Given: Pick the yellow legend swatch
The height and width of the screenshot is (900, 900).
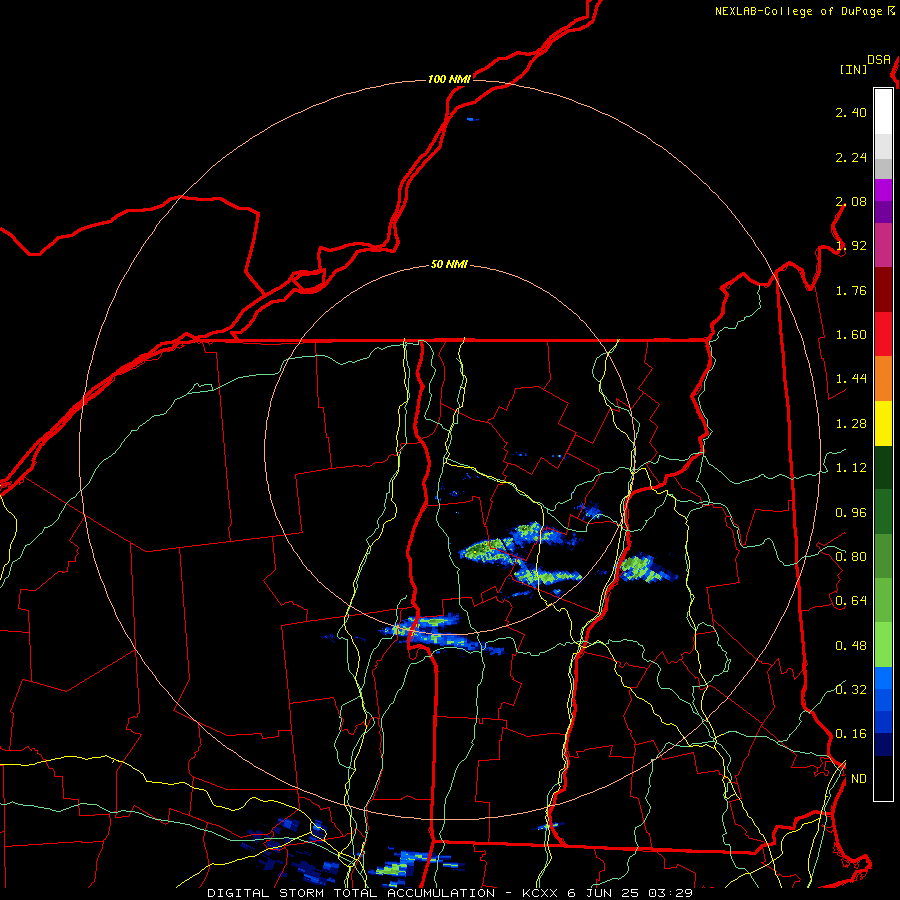Looking at the screenshot, I should pyautogui.click(x=883, y=424).
